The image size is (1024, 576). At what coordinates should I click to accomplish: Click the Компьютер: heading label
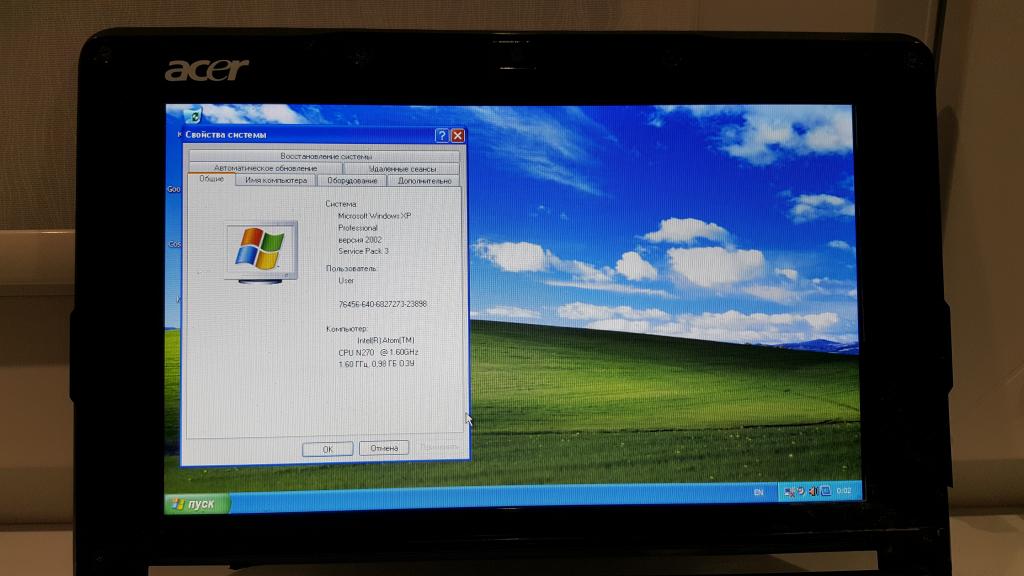pos(347,329)
